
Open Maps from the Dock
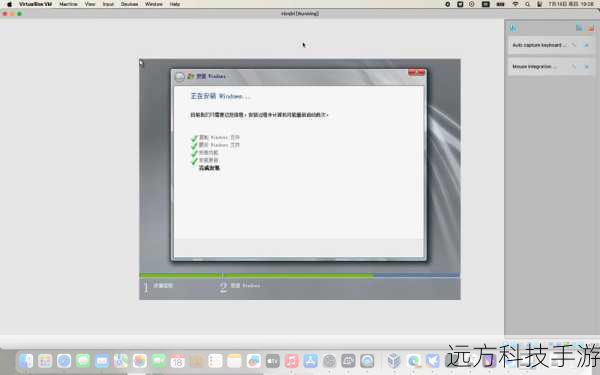coord(121,361)
